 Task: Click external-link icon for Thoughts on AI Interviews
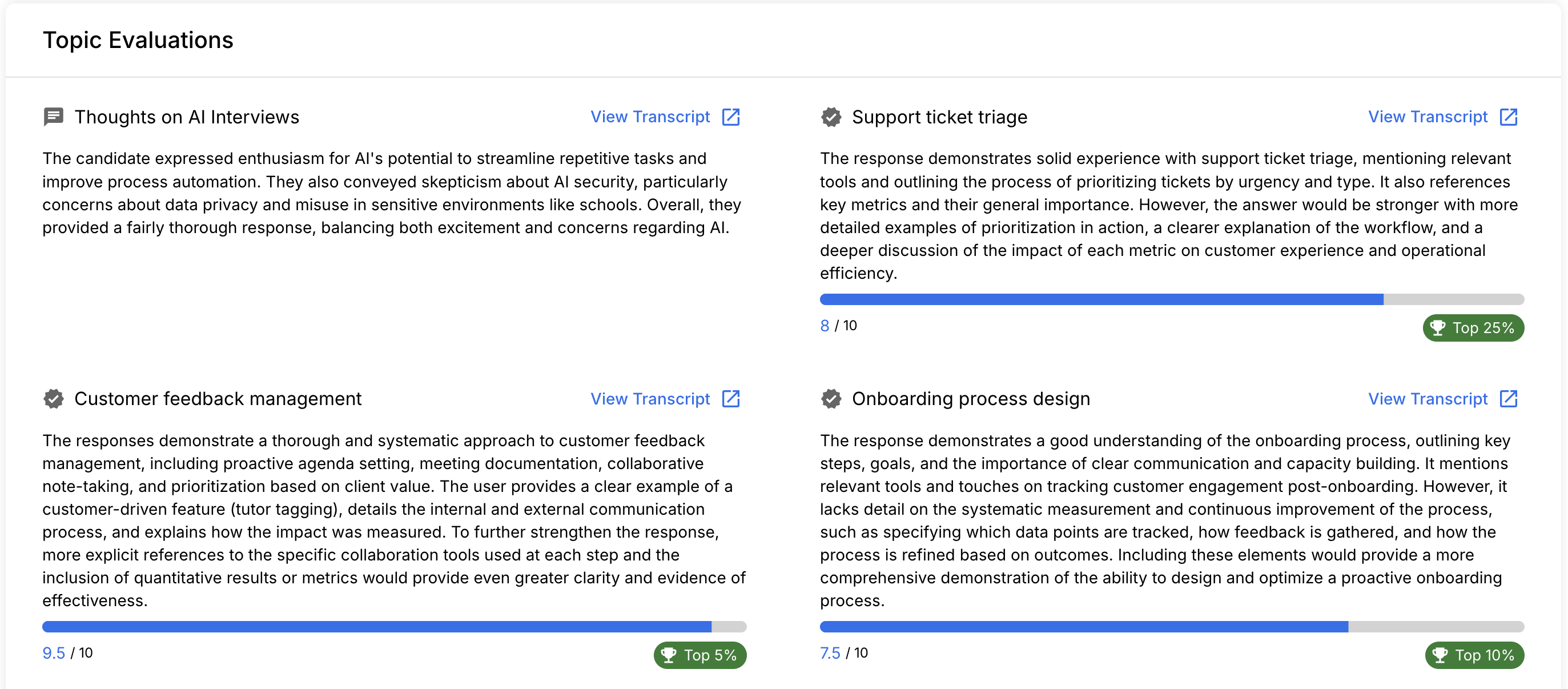tap(730, 117)
